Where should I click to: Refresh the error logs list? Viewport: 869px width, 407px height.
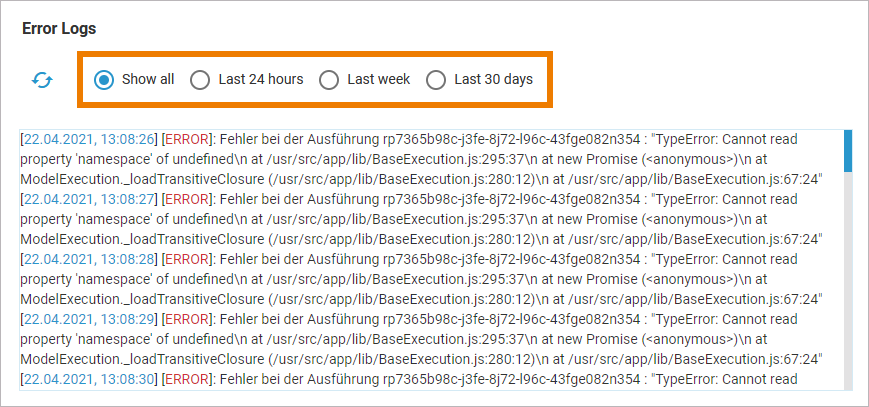click(x=41, y=80)
